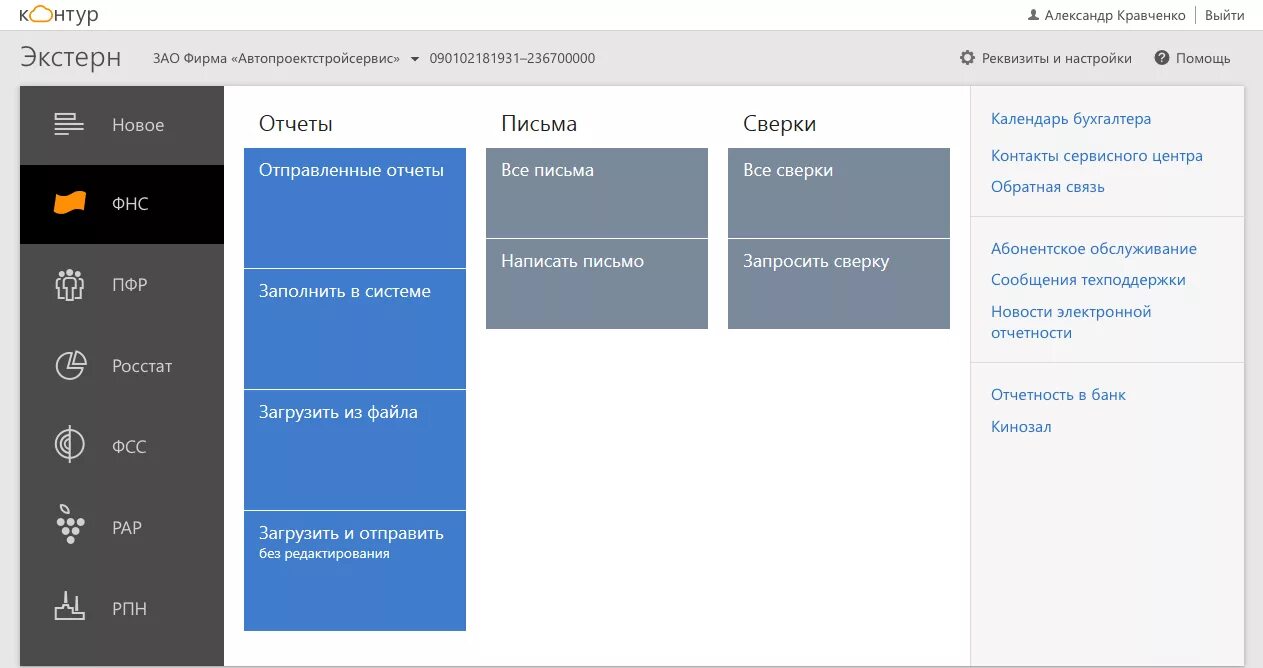Screen dimensions: 1263x668
Task: Select organization ЗАО Фирма «Автопроектстройсервис»
Action: point(276,58)
